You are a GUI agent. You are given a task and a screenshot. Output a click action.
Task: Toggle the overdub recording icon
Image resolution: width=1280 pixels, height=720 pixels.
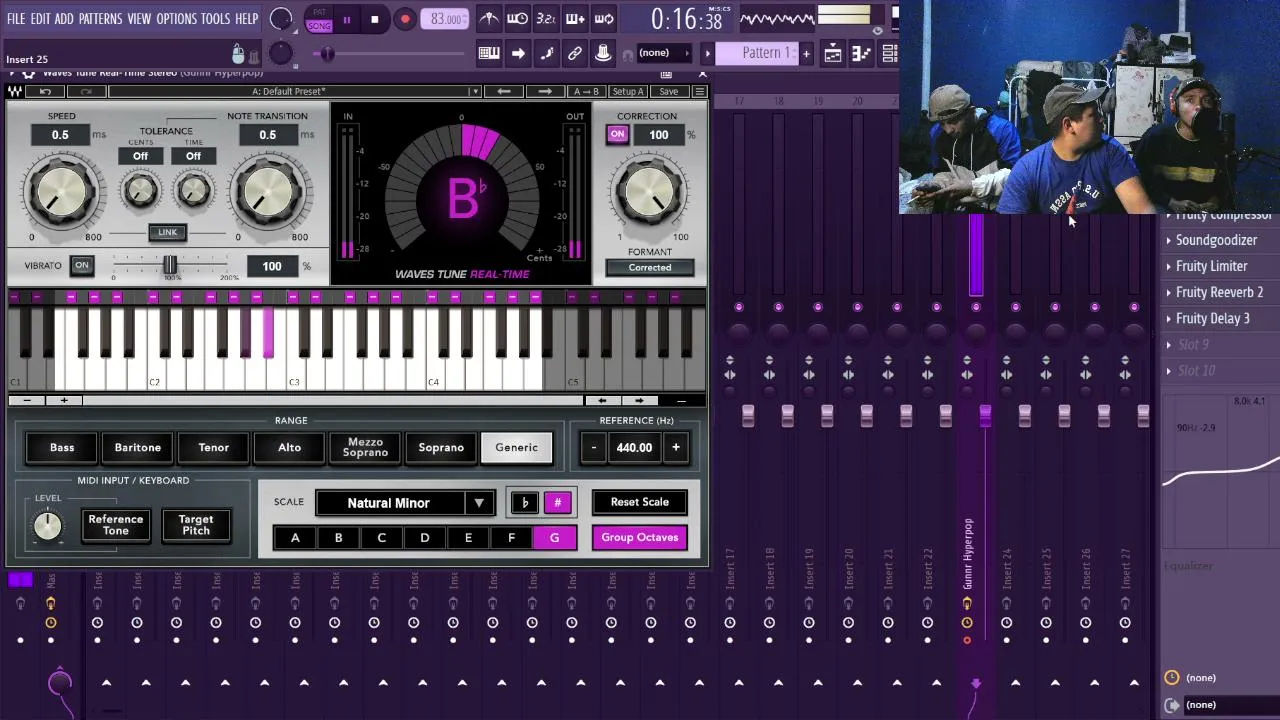click(x=575, y=19)
